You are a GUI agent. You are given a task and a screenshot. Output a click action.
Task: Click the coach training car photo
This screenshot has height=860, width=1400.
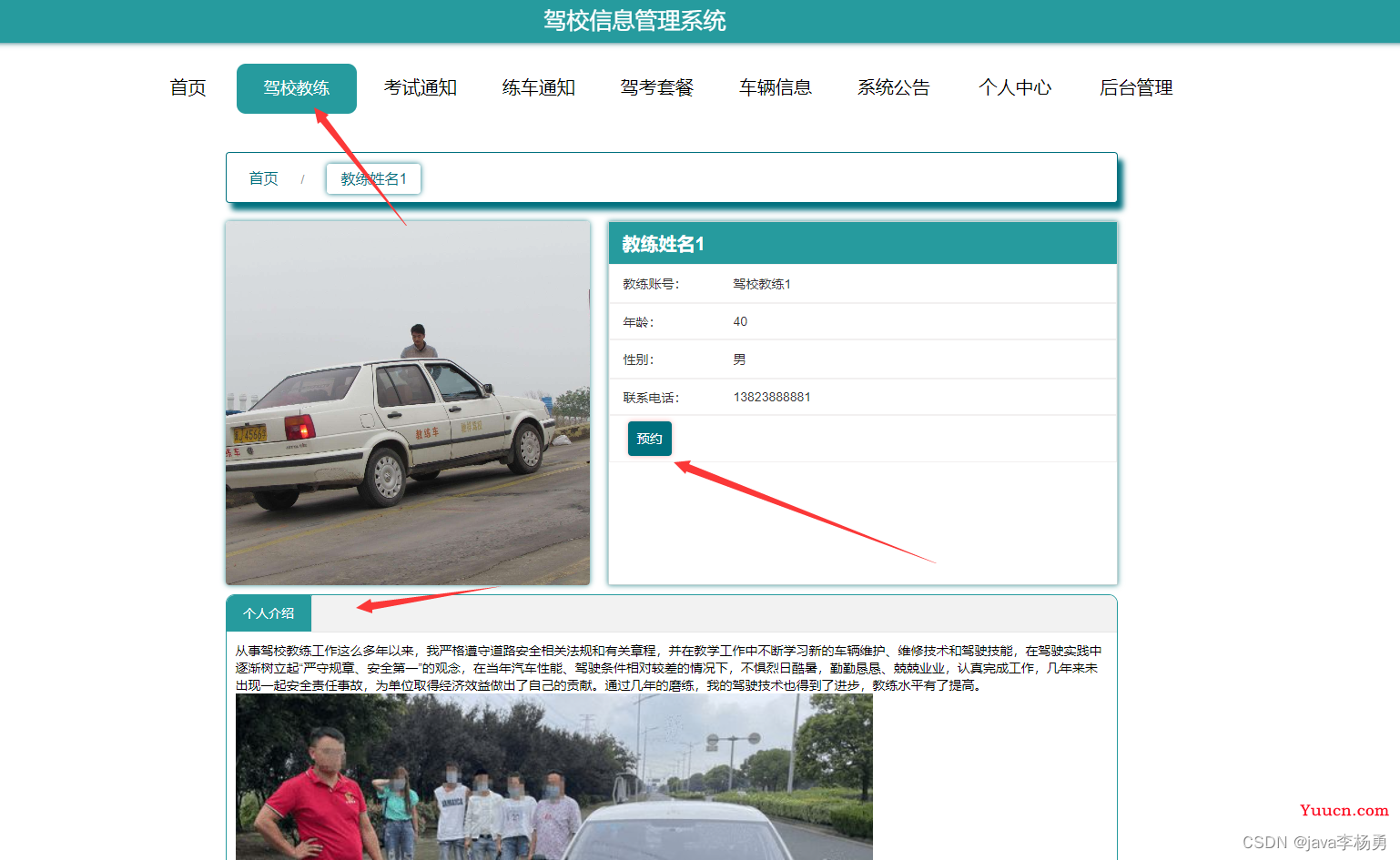point(408,402)
